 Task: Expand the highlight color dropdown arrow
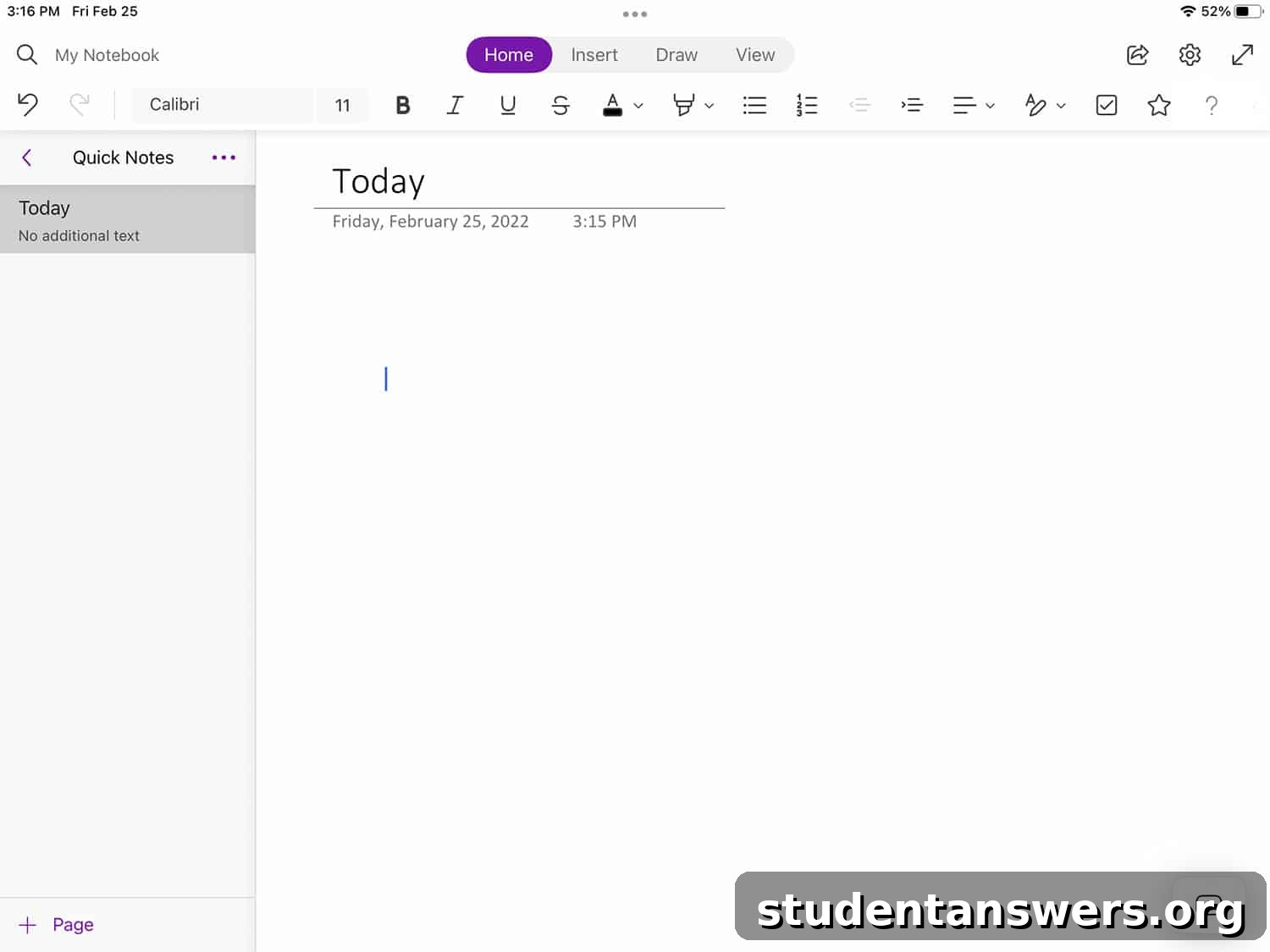coord(710,106)
